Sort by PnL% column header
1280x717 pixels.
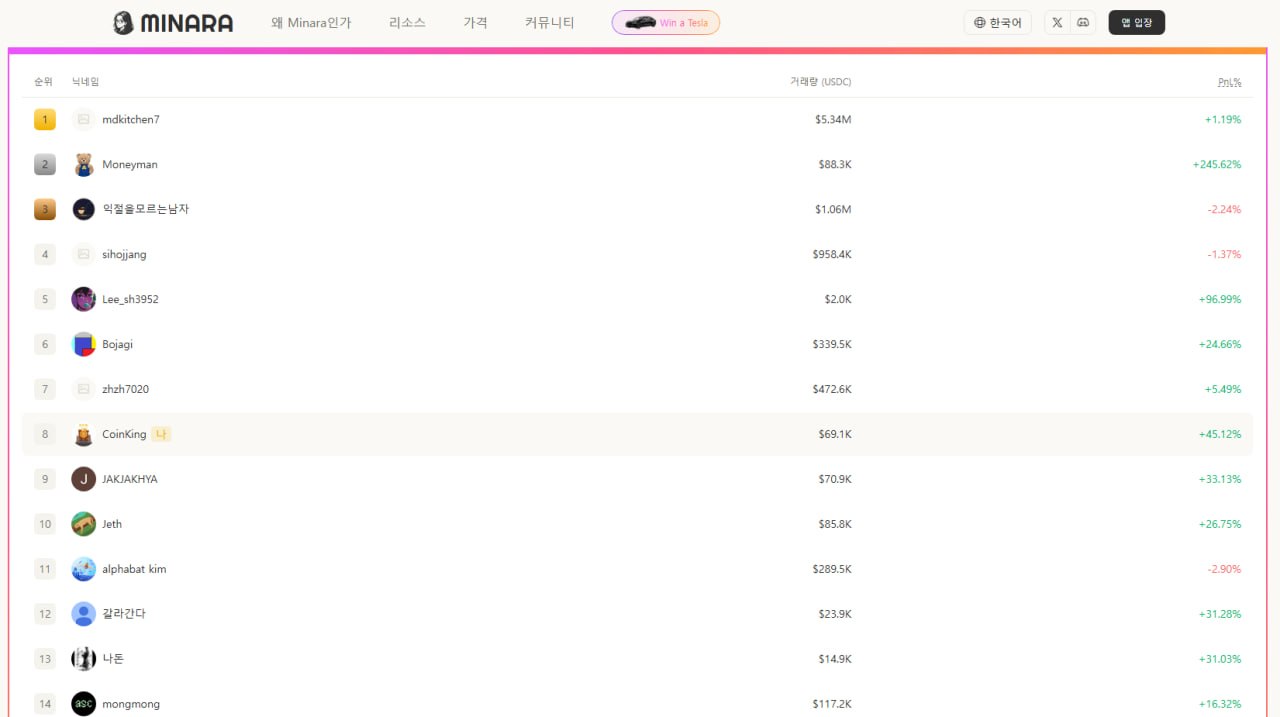point(1229,82)
